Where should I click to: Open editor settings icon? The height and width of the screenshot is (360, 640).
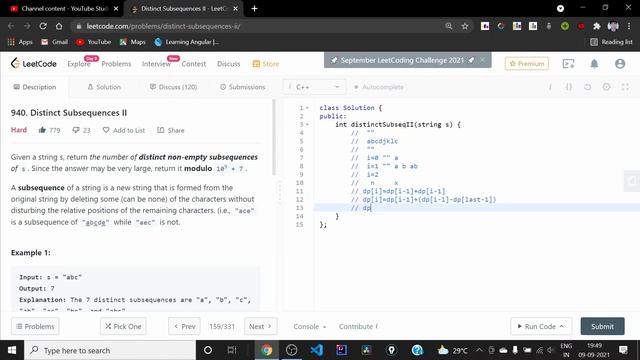coord(607,87)
